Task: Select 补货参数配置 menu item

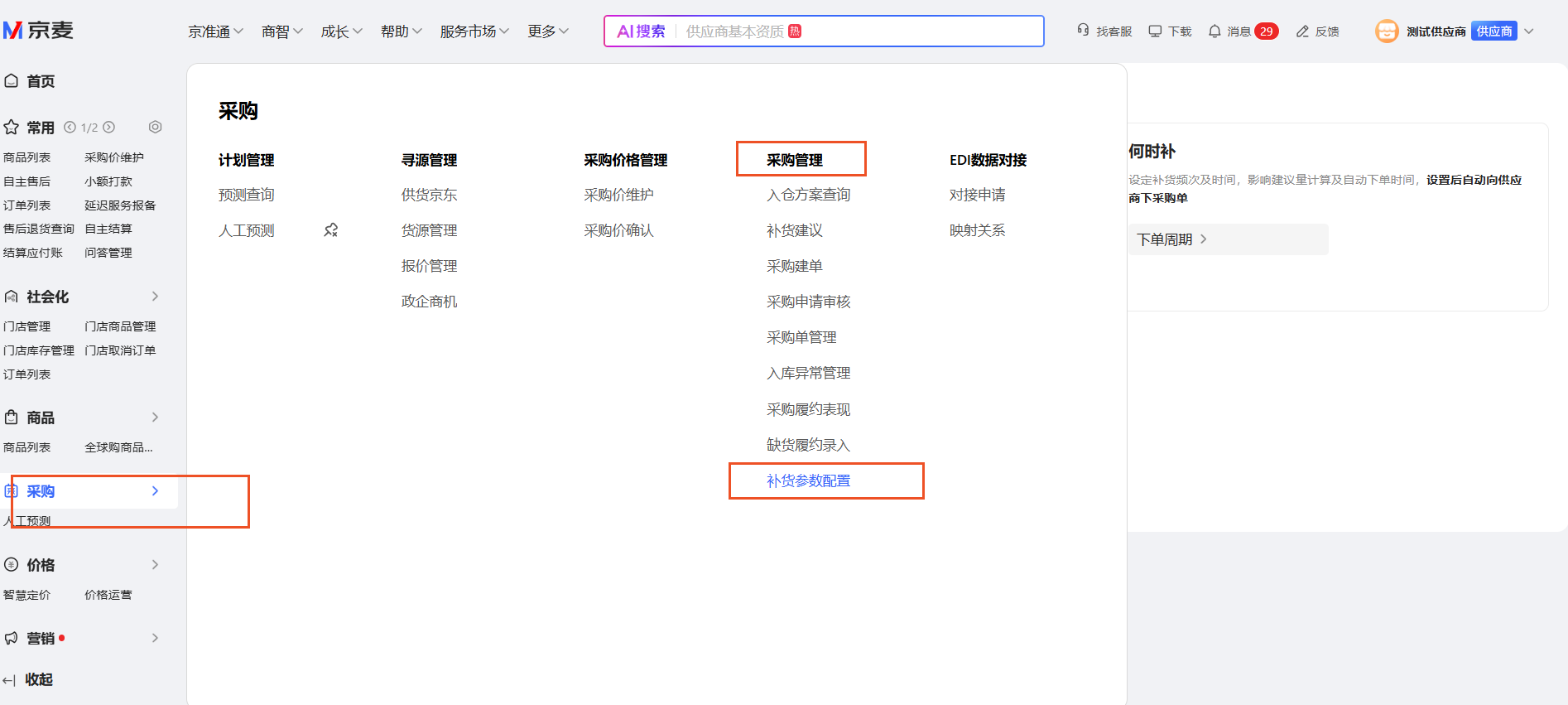Action: [808, 480]
